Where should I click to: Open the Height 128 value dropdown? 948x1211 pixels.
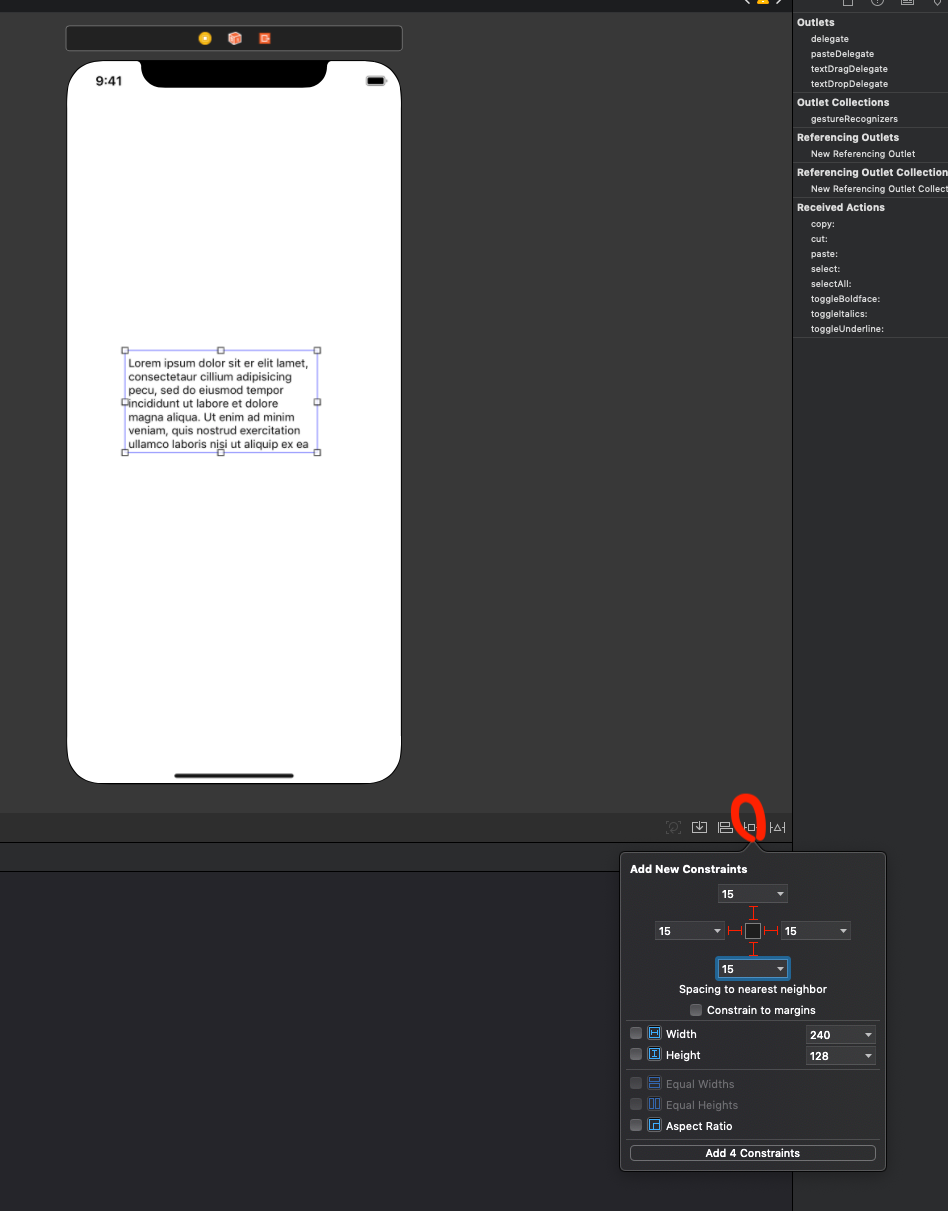(868, 1056)
